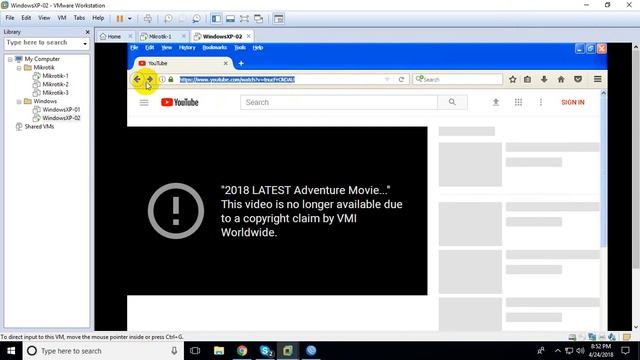The image size is (640, 360).
Task: Open VMware Tabs menu
Action: (x=79, y=18)
